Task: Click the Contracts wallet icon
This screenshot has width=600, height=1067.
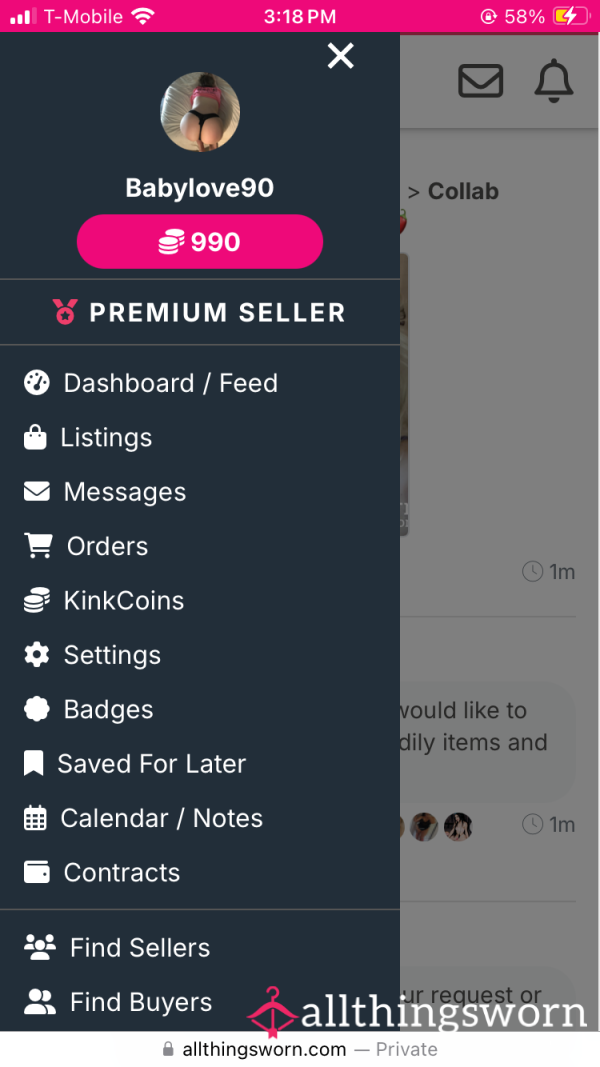Action: (37, 872)
